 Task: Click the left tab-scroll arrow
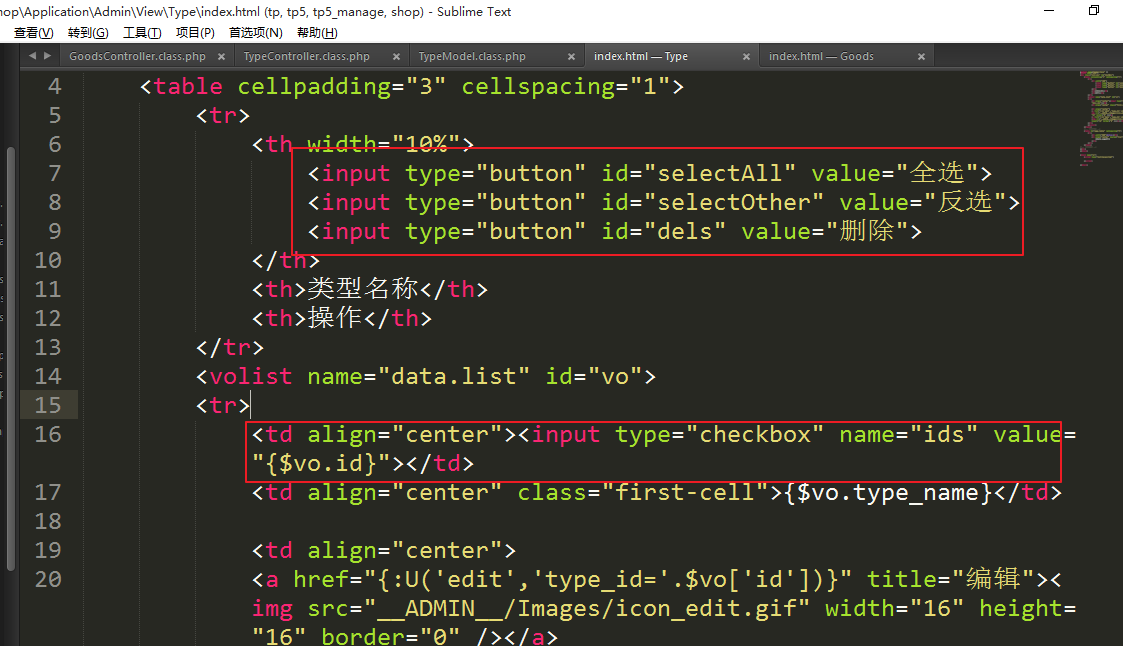click(32, 57)
